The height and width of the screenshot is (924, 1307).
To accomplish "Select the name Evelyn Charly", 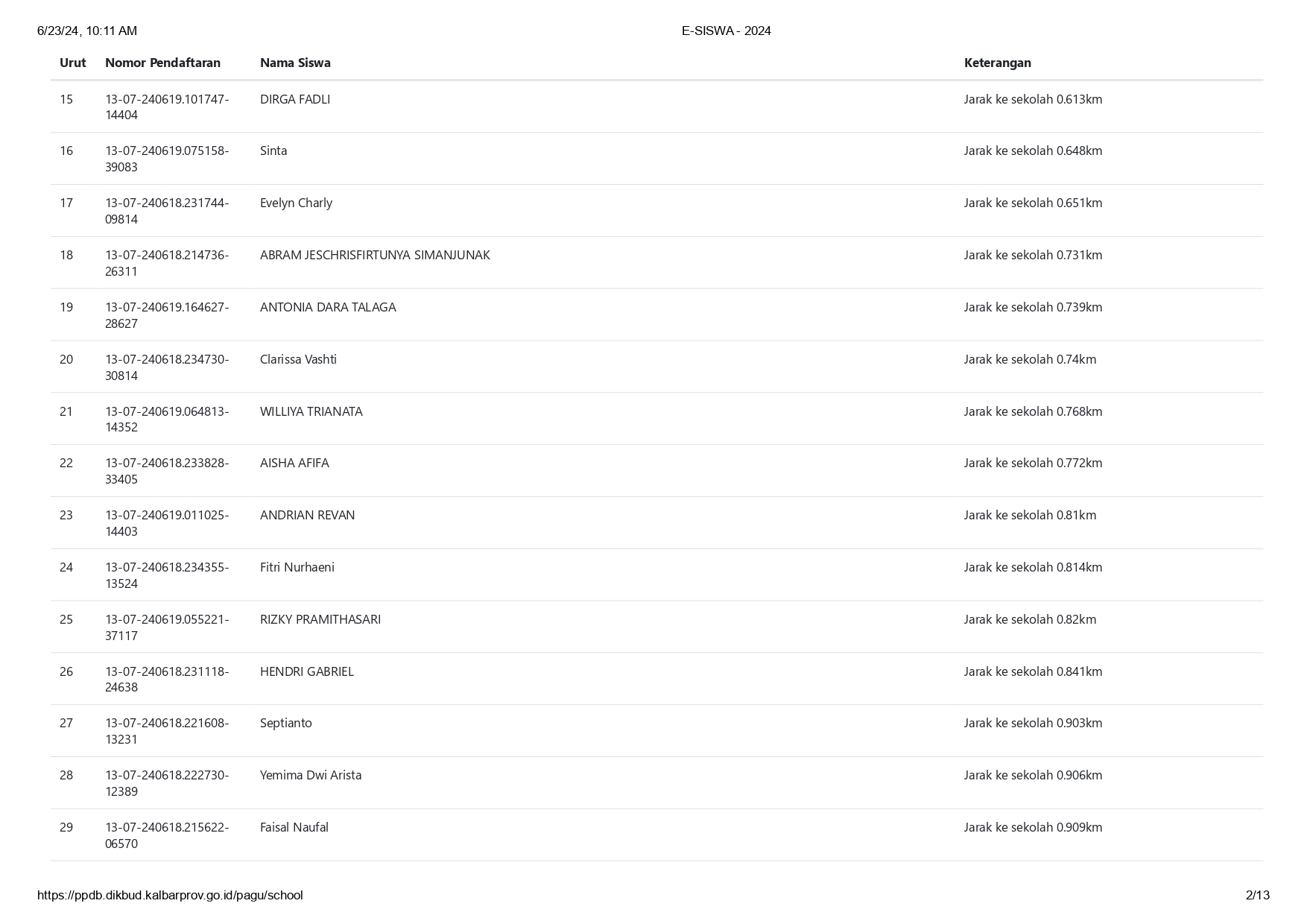I will (x=296, y=203).
